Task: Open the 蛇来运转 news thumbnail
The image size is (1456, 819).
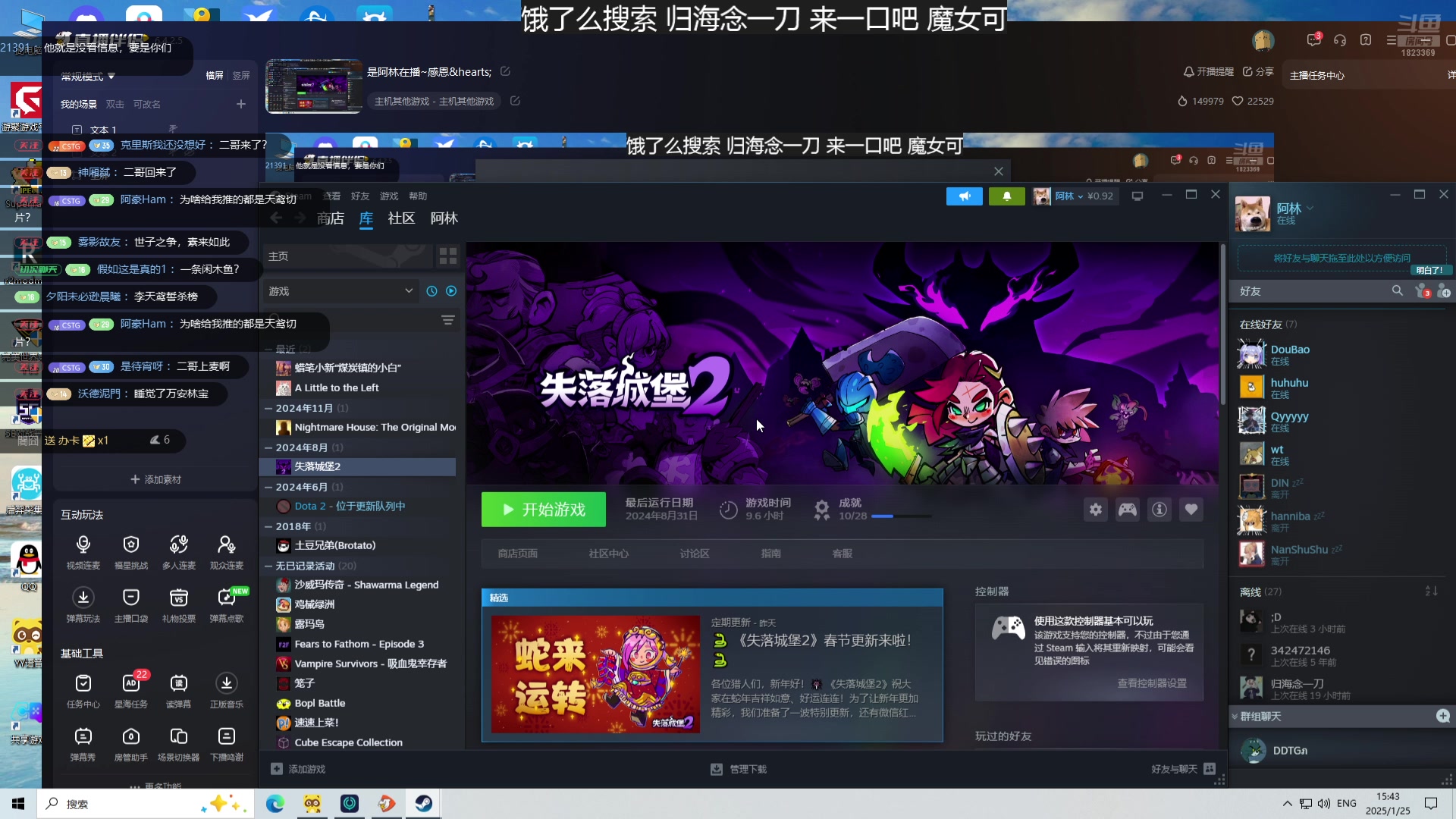Action: [596, 673]
